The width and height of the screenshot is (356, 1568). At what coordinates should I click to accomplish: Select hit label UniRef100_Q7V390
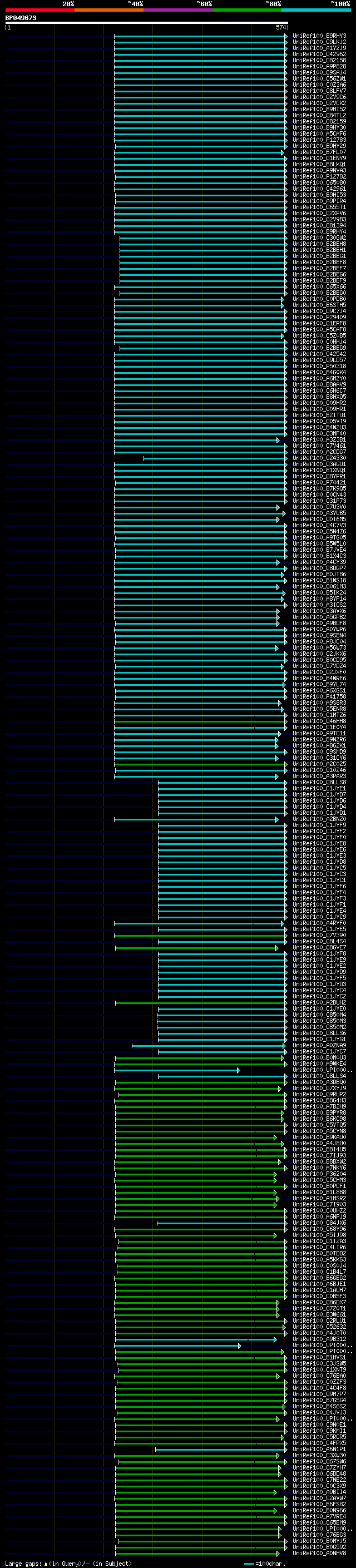[319, 936]
